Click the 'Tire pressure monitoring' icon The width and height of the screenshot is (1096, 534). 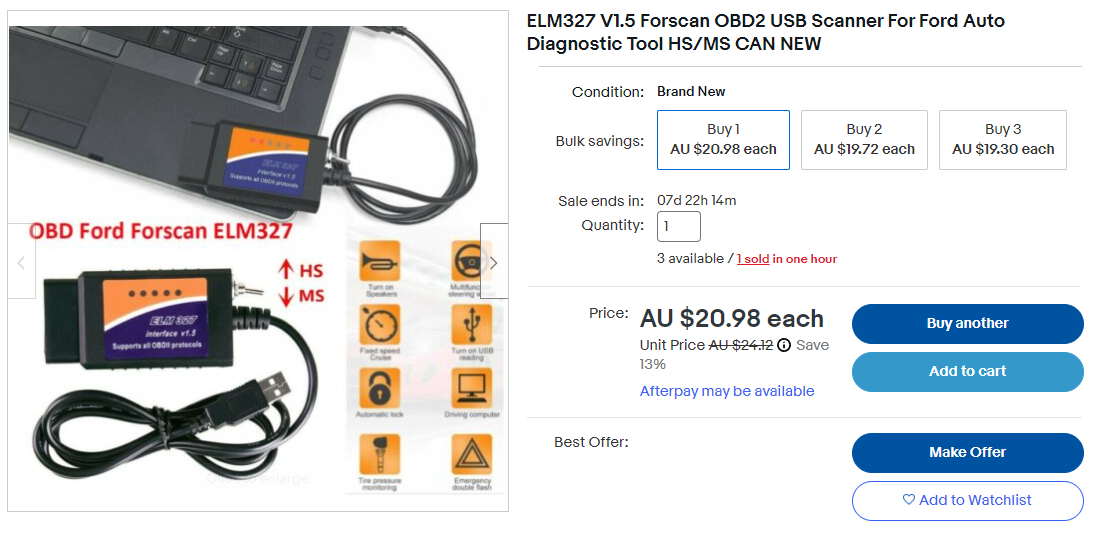click(x=379, y=454)
